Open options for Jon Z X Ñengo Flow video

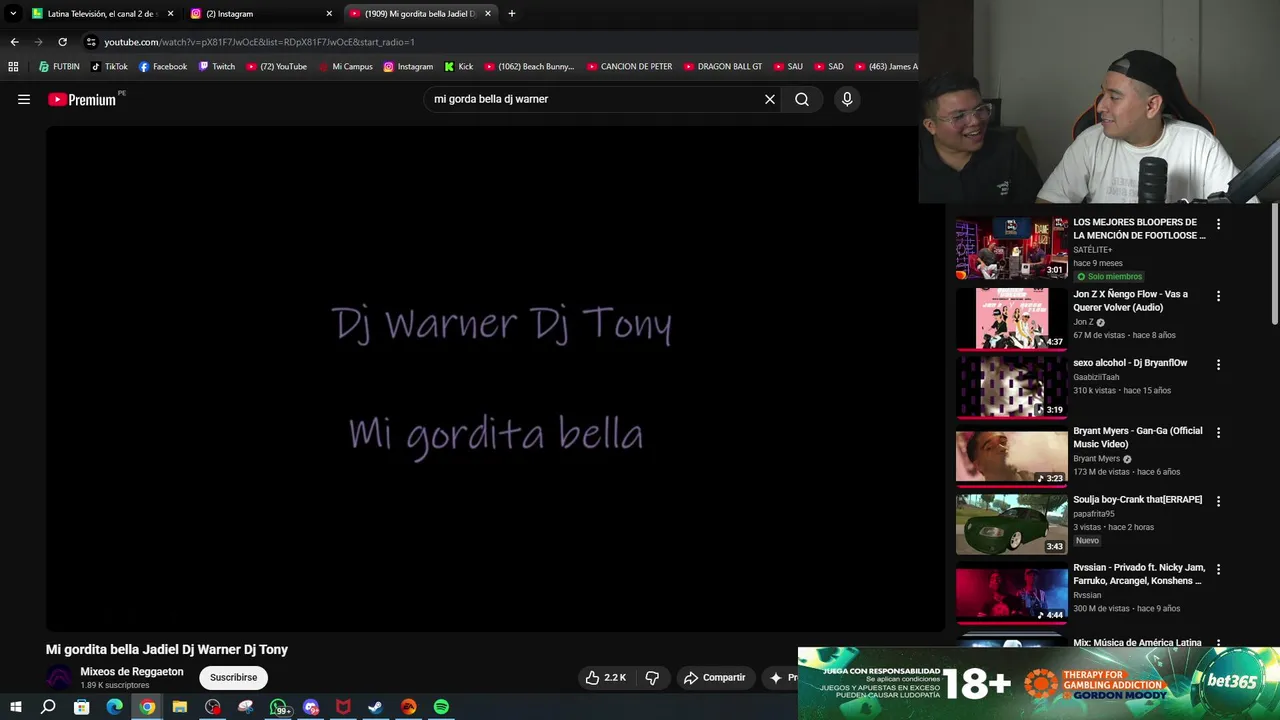click(x=1218, y=296)
